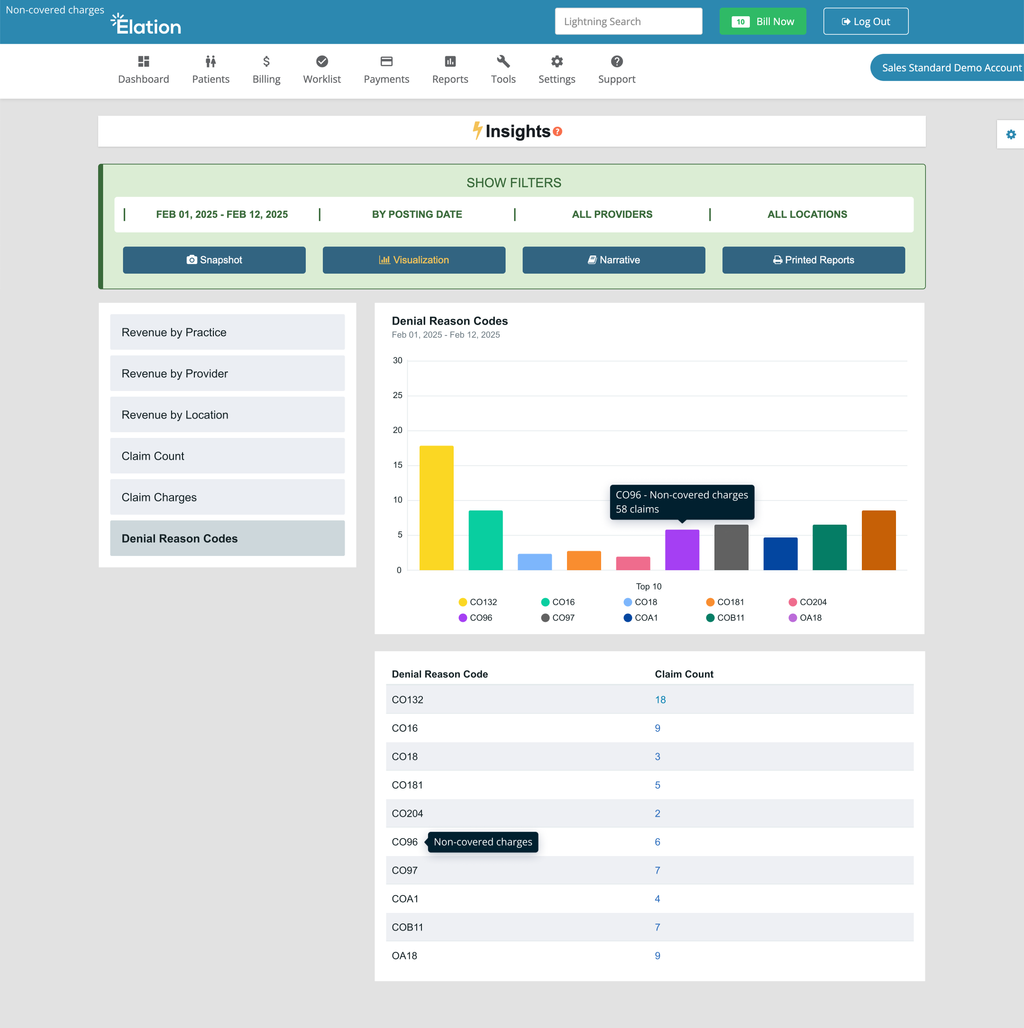Select Revenue by Practice report
The height and width of the screenshot is (1028, 1024).
click(227, 332)
